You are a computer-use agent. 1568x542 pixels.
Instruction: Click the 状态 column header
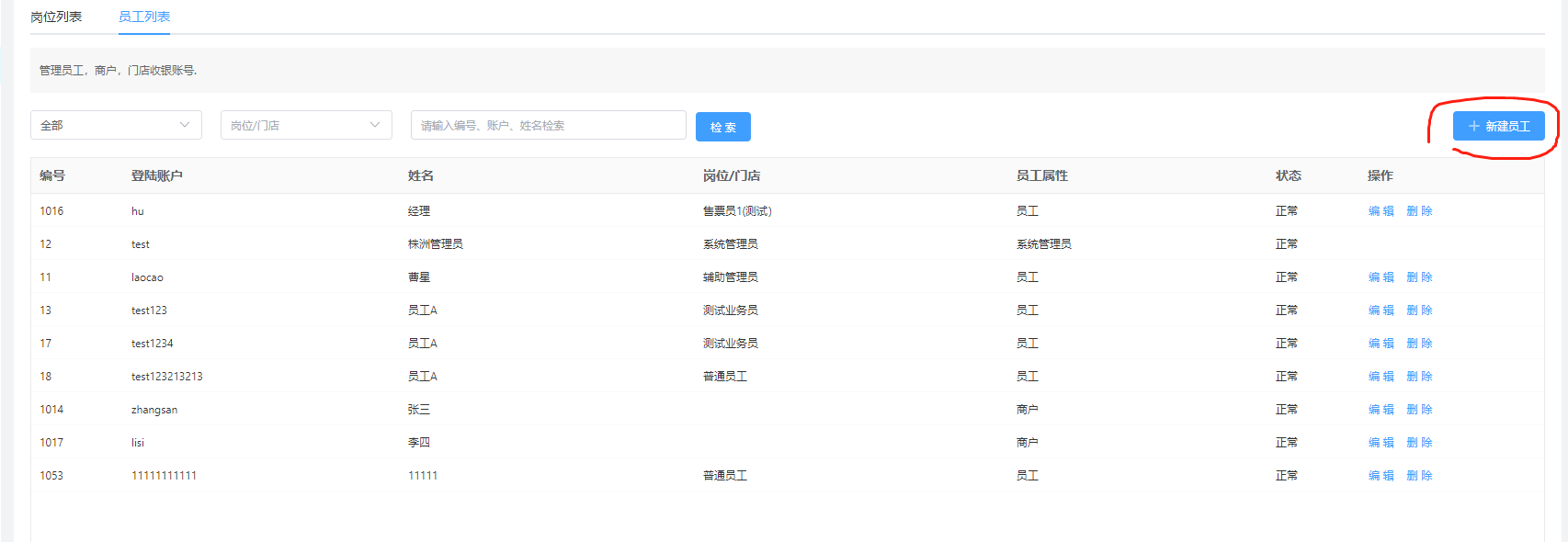point(1288,175)
